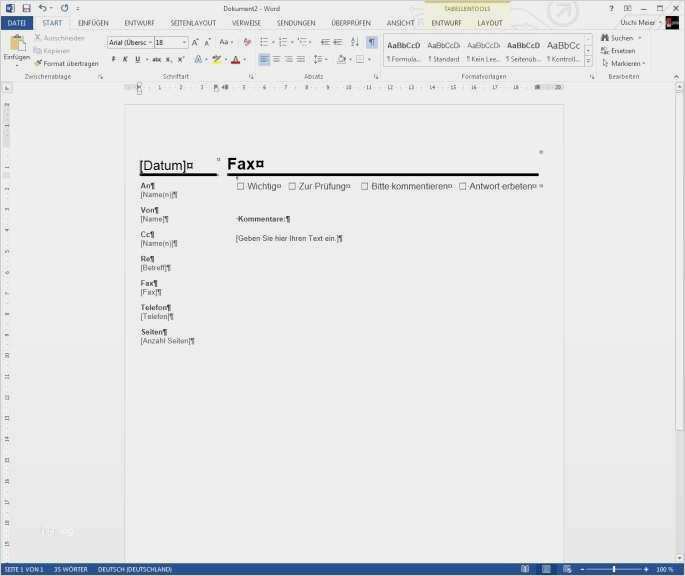Click the undo arrow icon
This screenshot has height=576, width=685.
pos(43,8)
